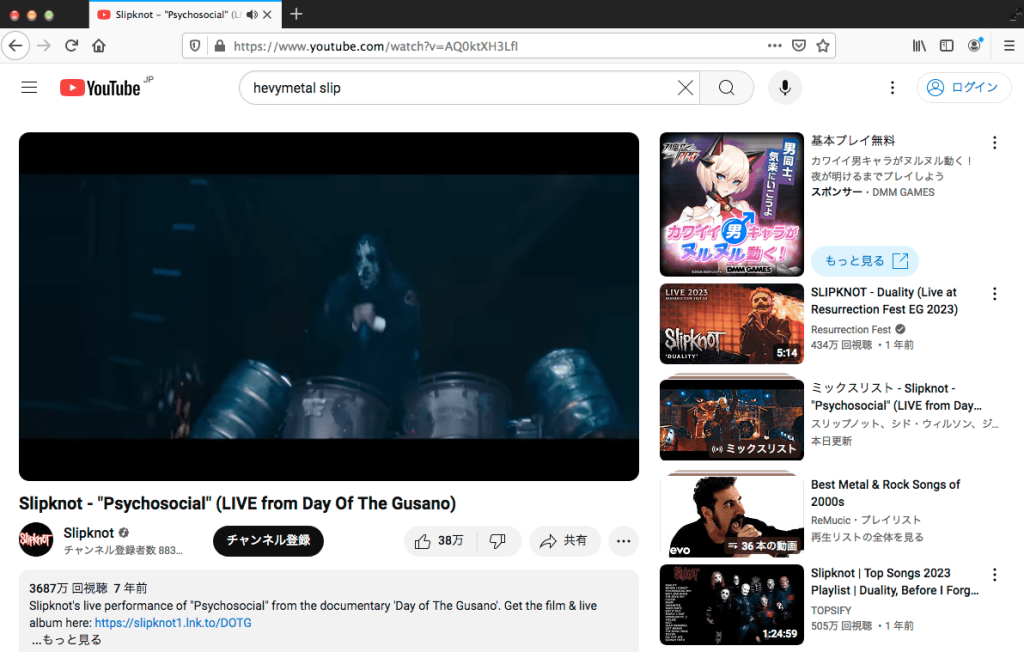Viewport: 1024px width, 652px height.
Task: Save page to Pocket
Action: click(799, 46)
